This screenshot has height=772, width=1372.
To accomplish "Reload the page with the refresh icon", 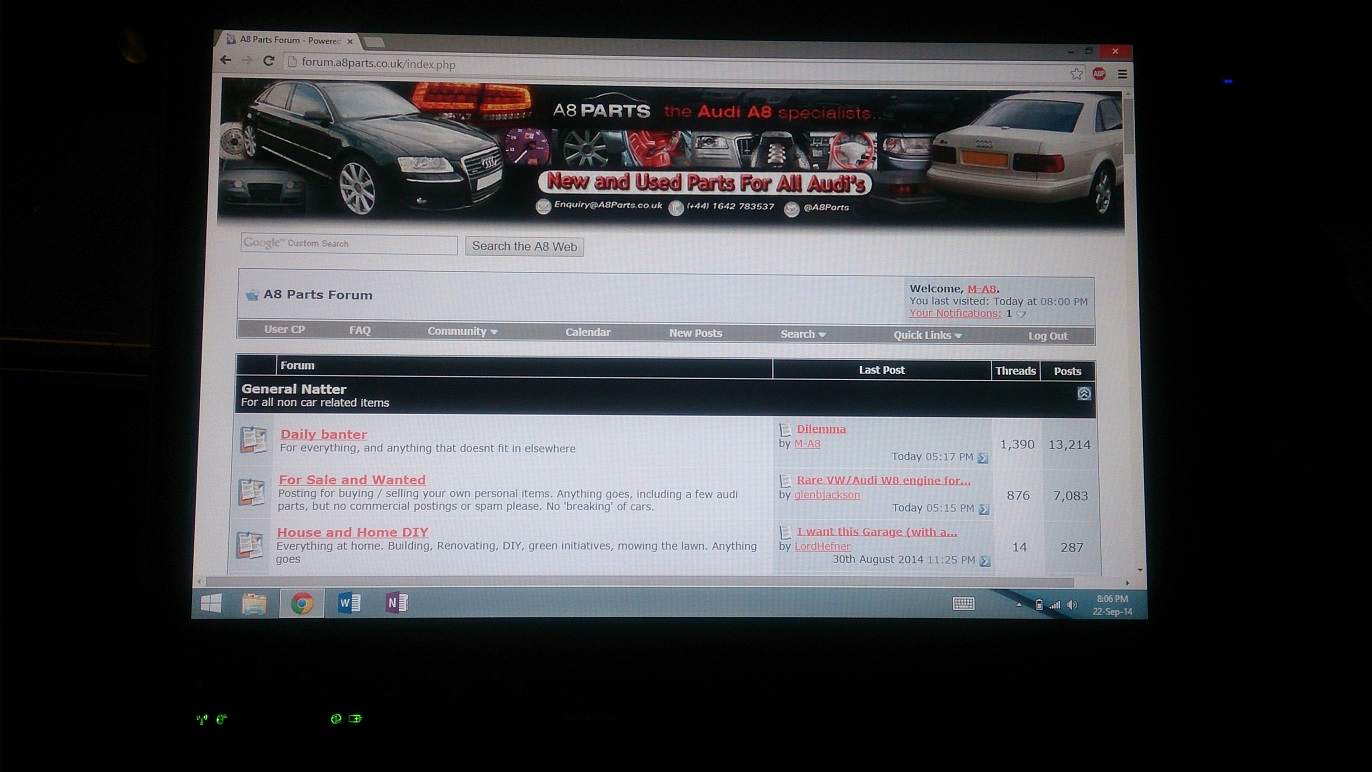I will [269, 61].
